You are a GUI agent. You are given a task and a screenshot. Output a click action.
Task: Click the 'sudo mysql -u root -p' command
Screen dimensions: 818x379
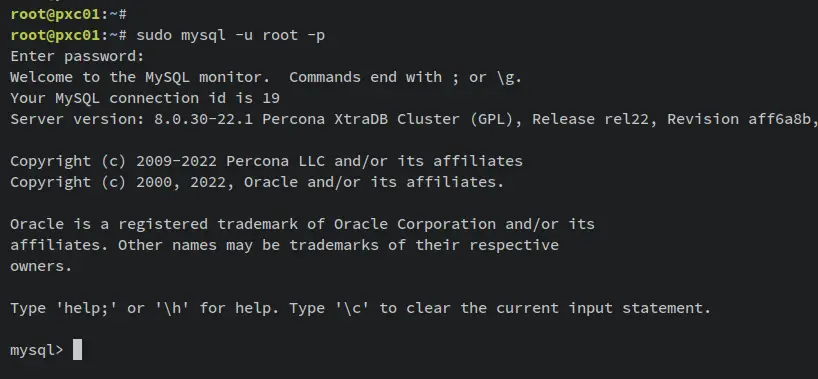231,35
